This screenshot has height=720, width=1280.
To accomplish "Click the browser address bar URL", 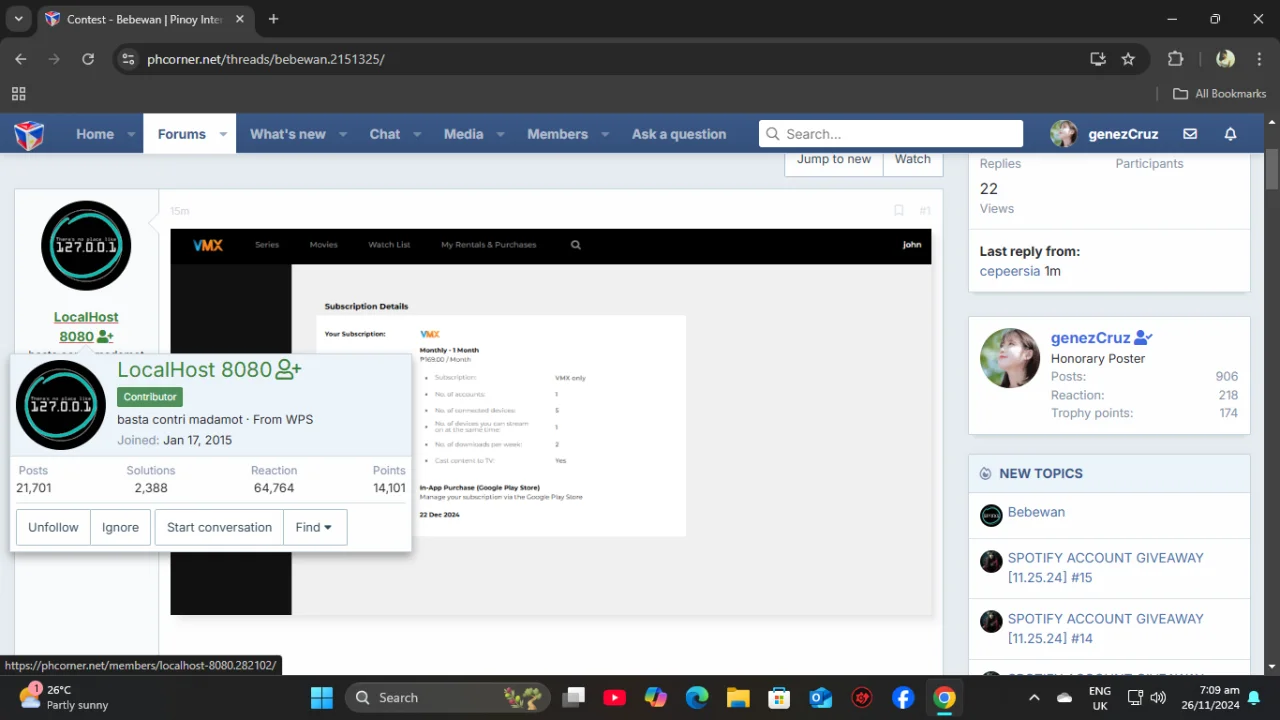I will pyautogui.click(x=266, y=59).
